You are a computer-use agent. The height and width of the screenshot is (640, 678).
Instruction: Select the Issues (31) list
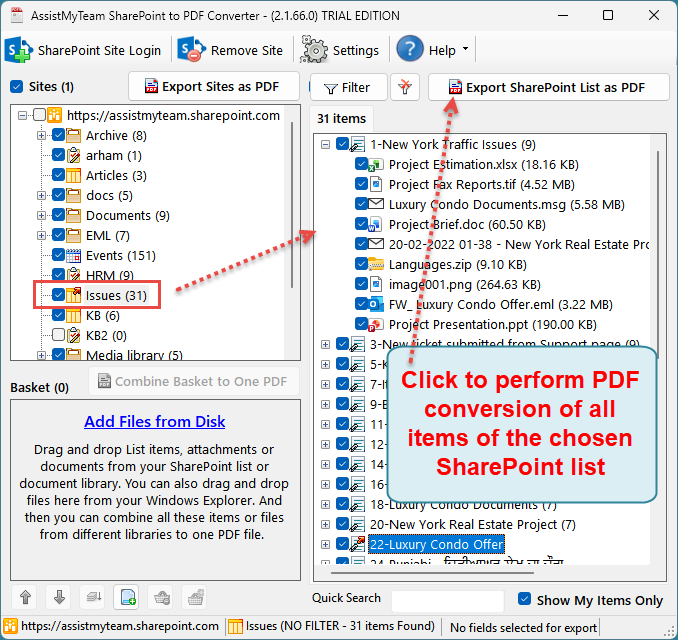[116, 295]
